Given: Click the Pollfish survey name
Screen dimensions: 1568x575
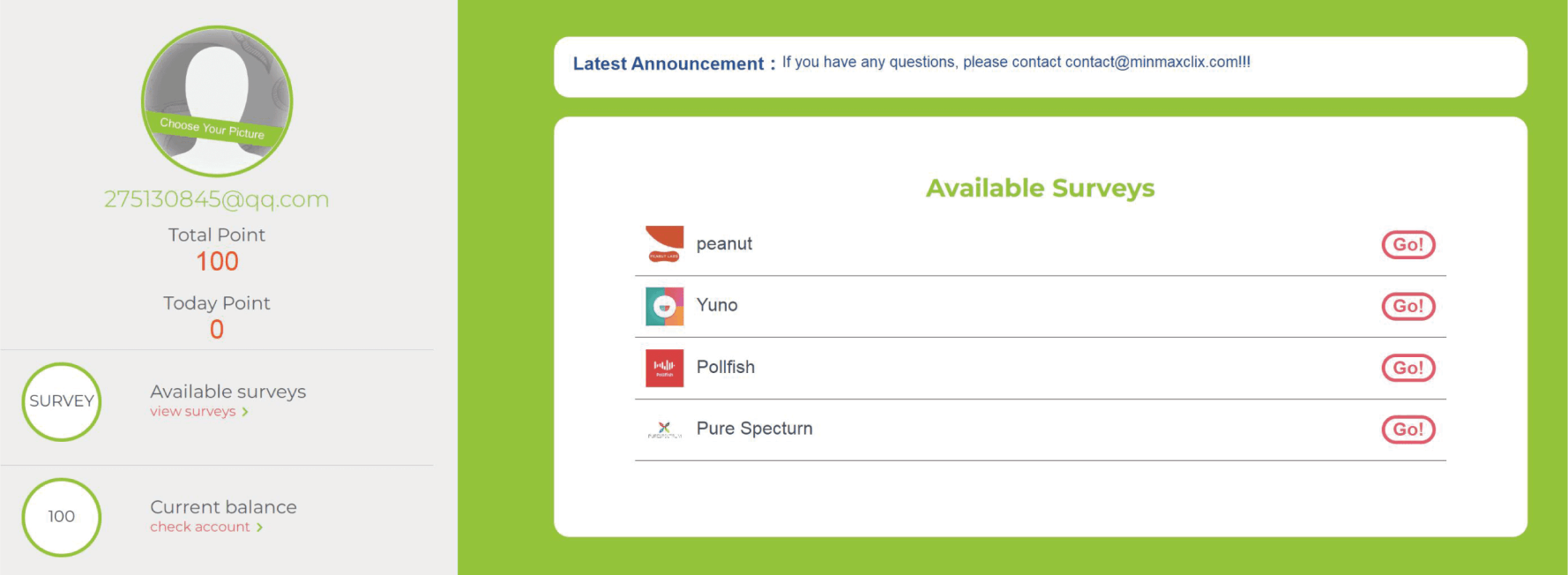Looking at the screenshot, I should click(725, 367).
